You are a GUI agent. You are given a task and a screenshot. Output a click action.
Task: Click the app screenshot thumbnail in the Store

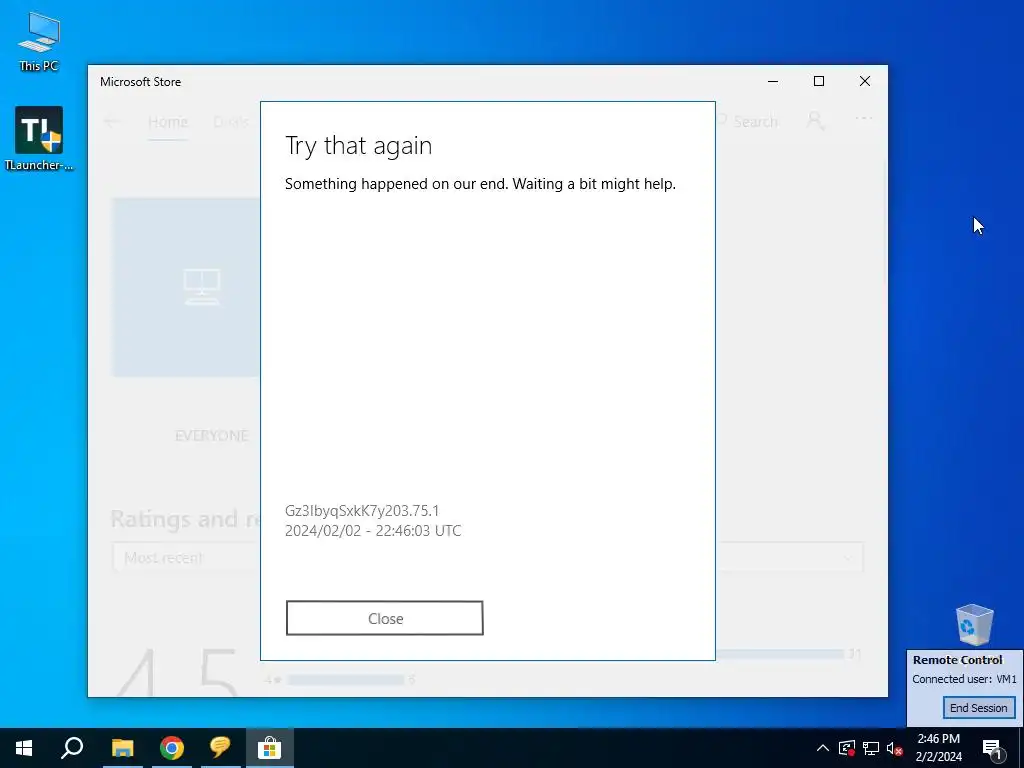click(186, 287)
